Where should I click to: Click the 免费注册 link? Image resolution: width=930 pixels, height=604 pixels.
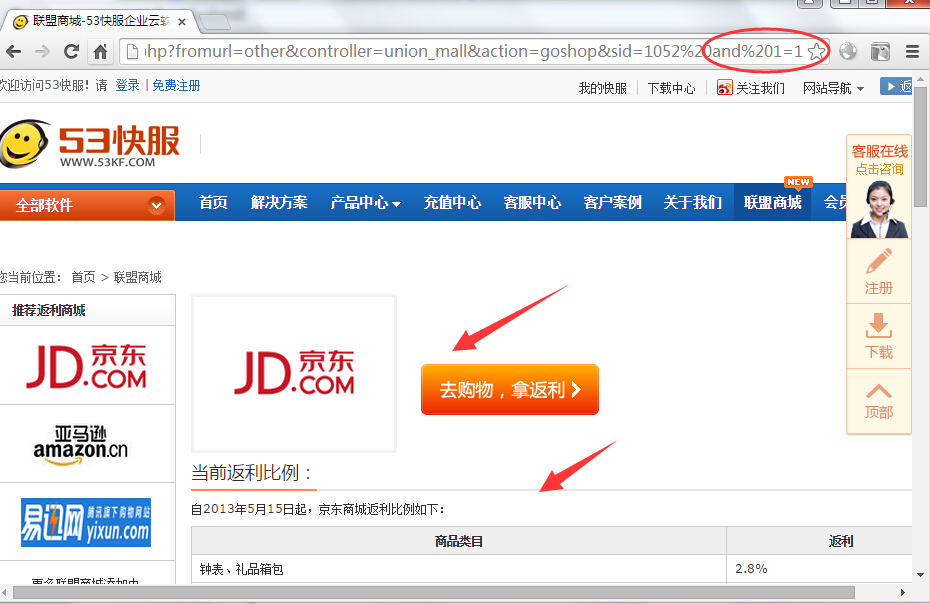(176, 85)
